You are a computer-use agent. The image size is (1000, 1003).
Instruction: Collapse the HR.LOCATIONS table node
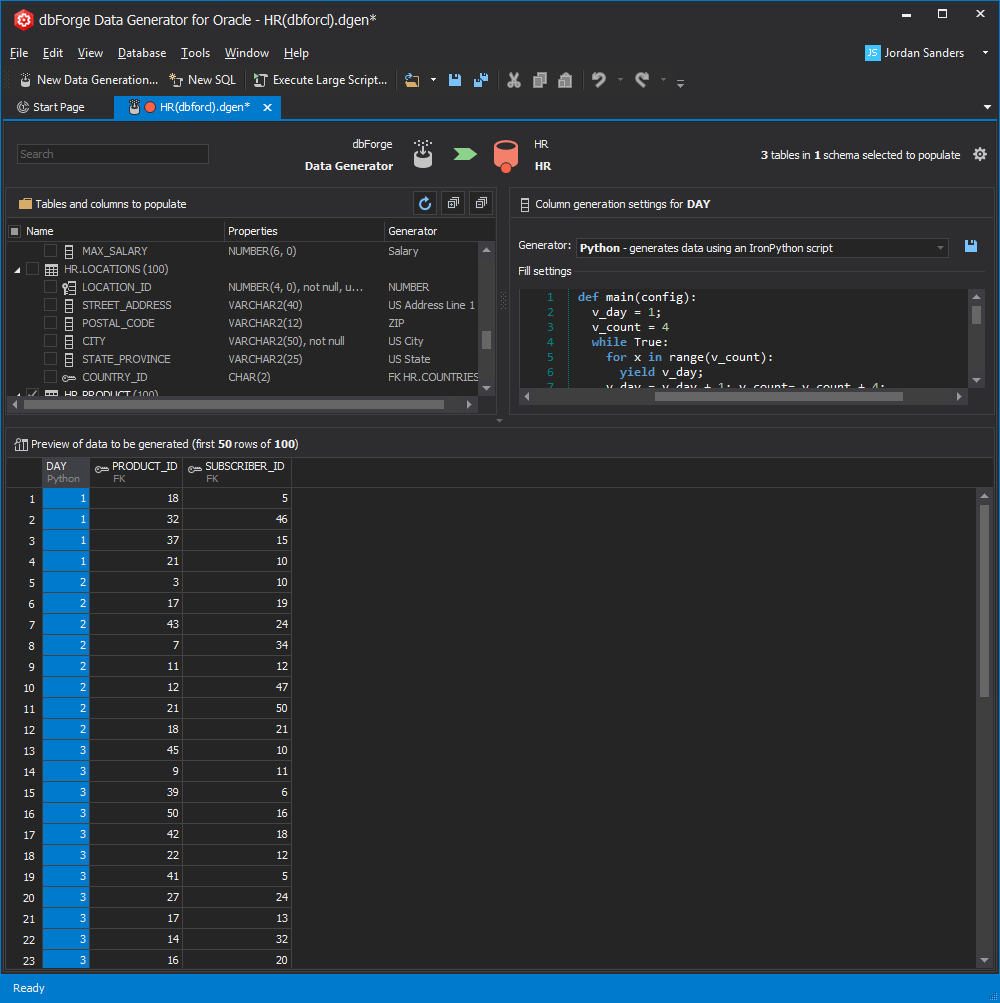(17, 270)
